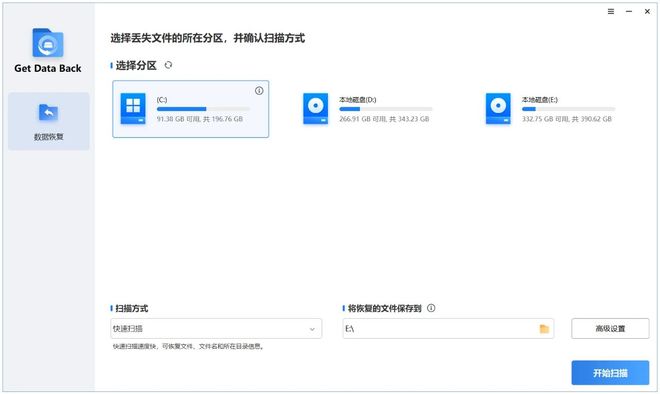Click the save path field showing E:\
This screenshot has width=660, height=394.
point(448,329)
